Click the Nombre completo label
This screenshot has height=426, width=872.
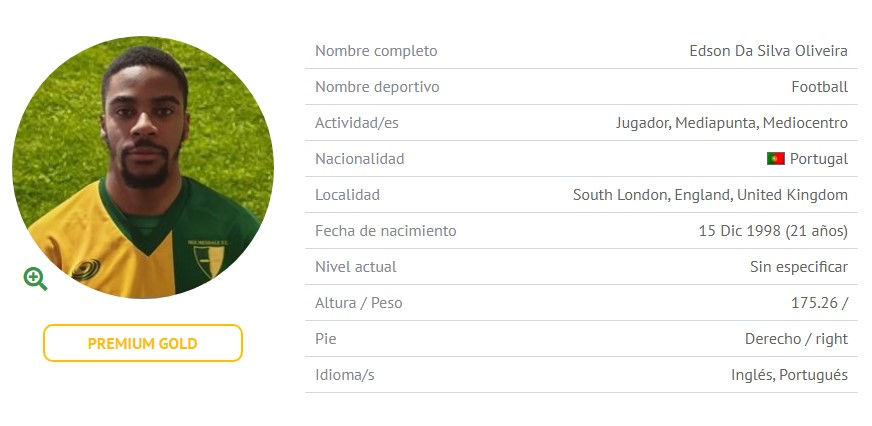click(376, 51)
